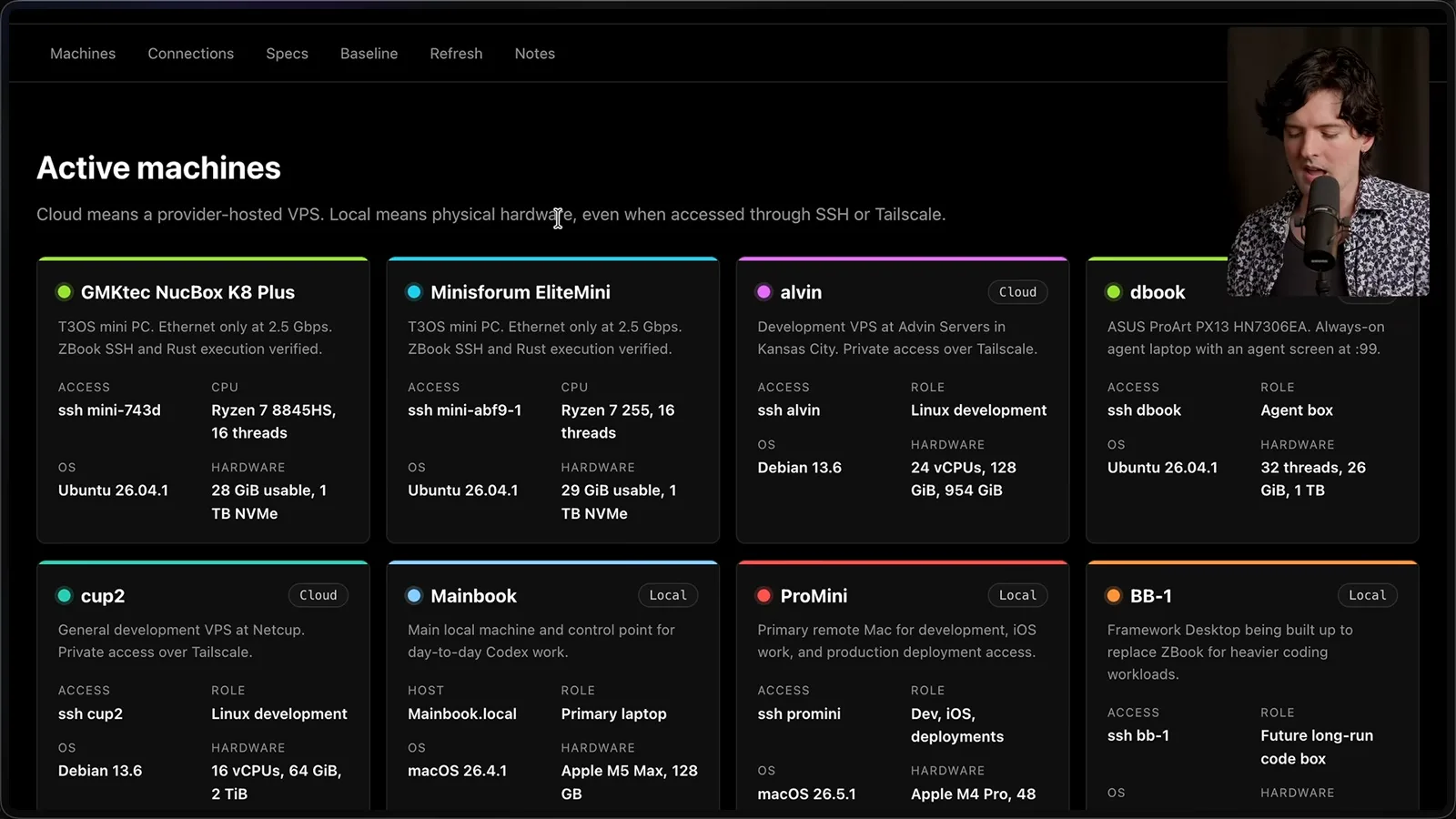1456x819 pixels.
Task: Click the 'ssh alvin' access value
Action: [x=789, y=410]
